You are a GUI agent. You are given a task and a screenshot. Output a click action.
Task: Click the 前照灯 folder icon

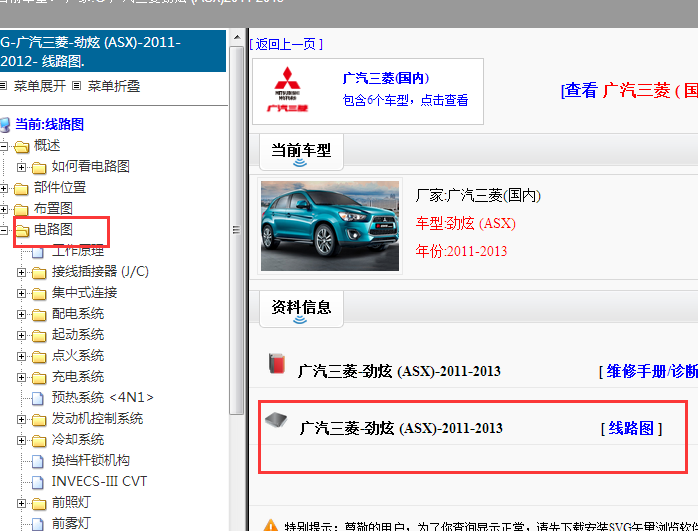39,503
